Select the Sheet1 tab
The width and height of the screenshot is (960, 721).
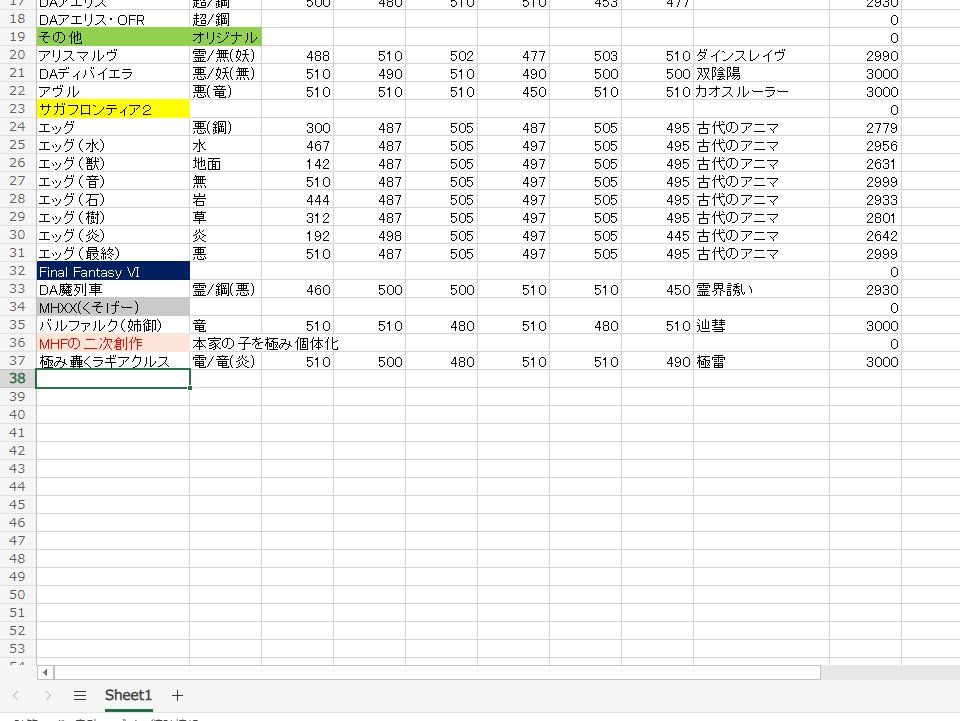point(128,695)
